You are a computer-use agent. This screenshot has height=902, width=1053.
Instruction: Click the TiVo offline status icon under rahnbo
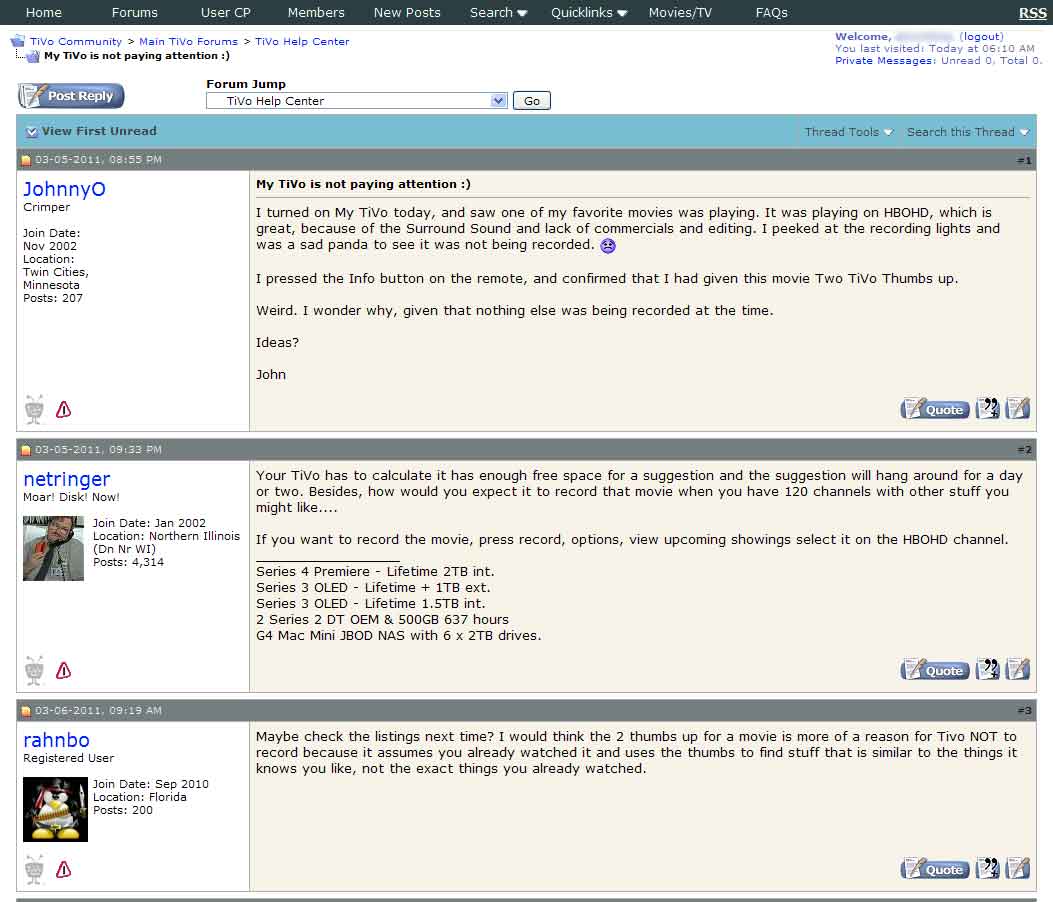pyautogui.click(x=34, y=870)
